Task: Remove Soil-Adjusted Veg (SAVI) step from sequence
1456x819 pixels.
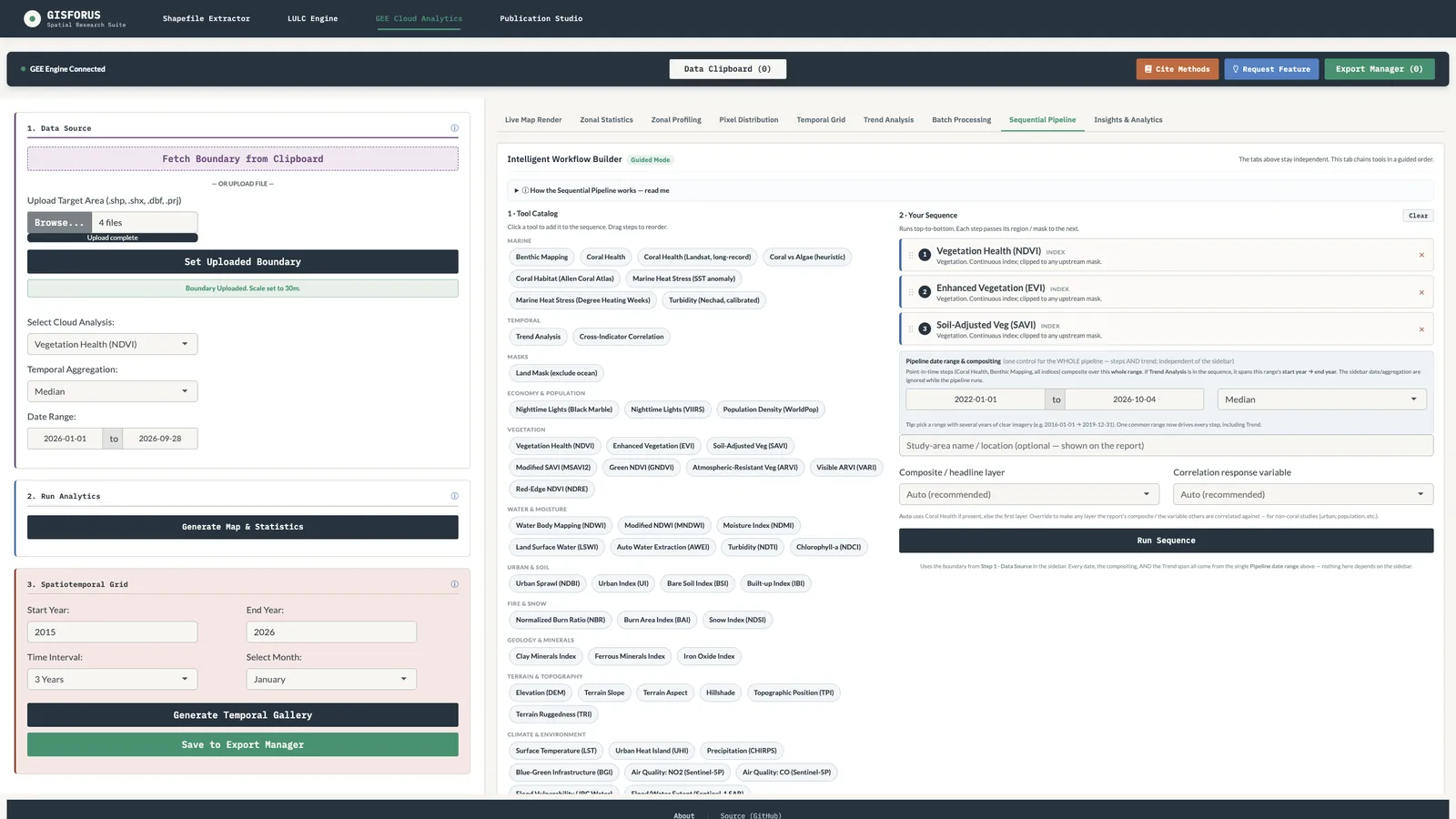Action: point(1421,329)
